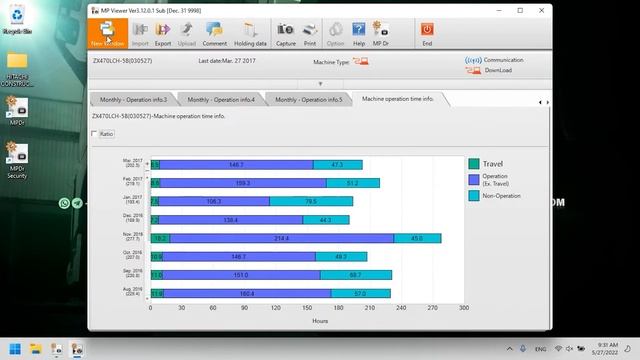Screen dimensions: 640x360
Task: Open the Option settings
Action: (x=336, y=33)
